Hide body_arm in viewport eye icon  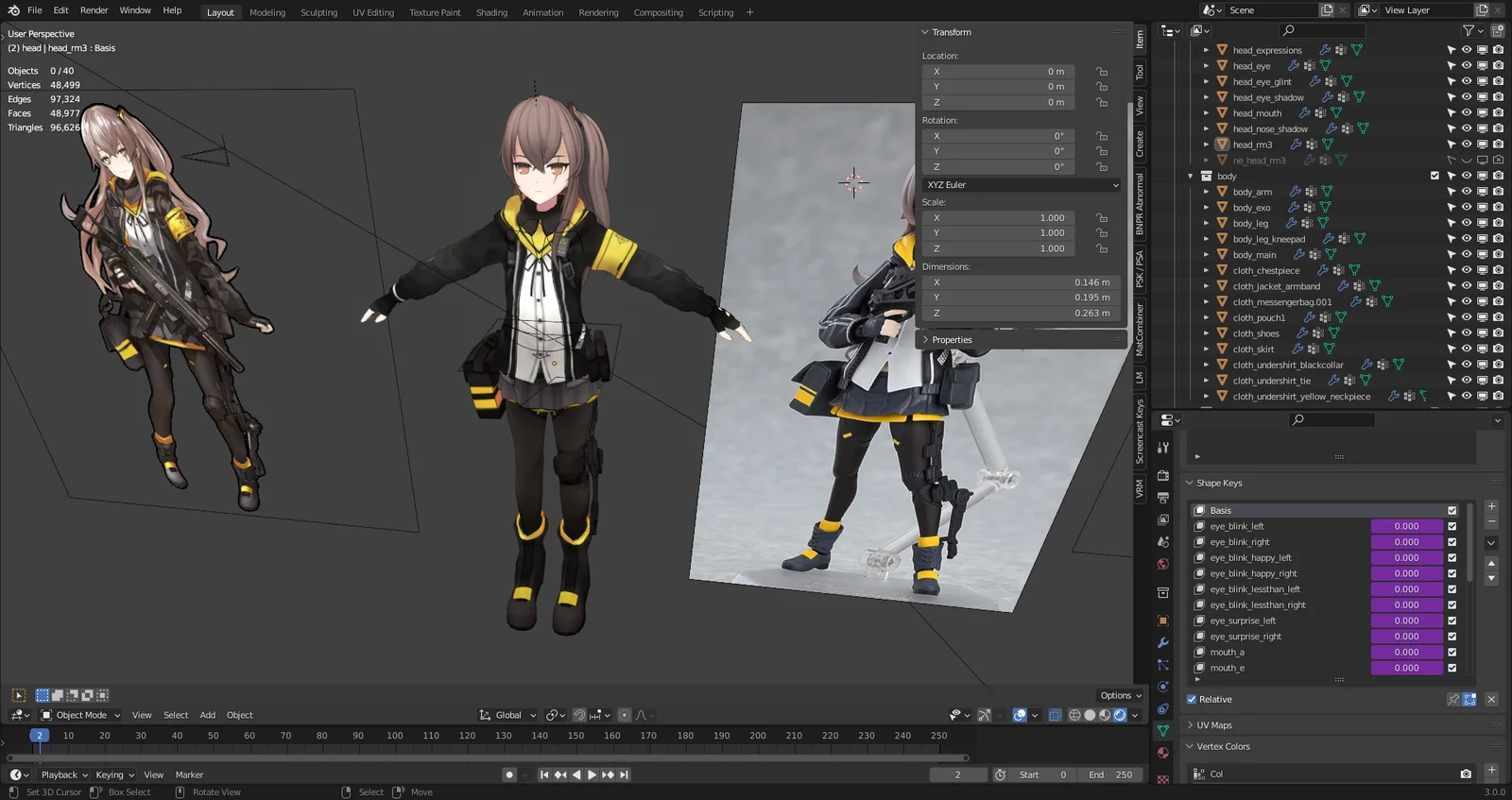[x=1467, y=192]
